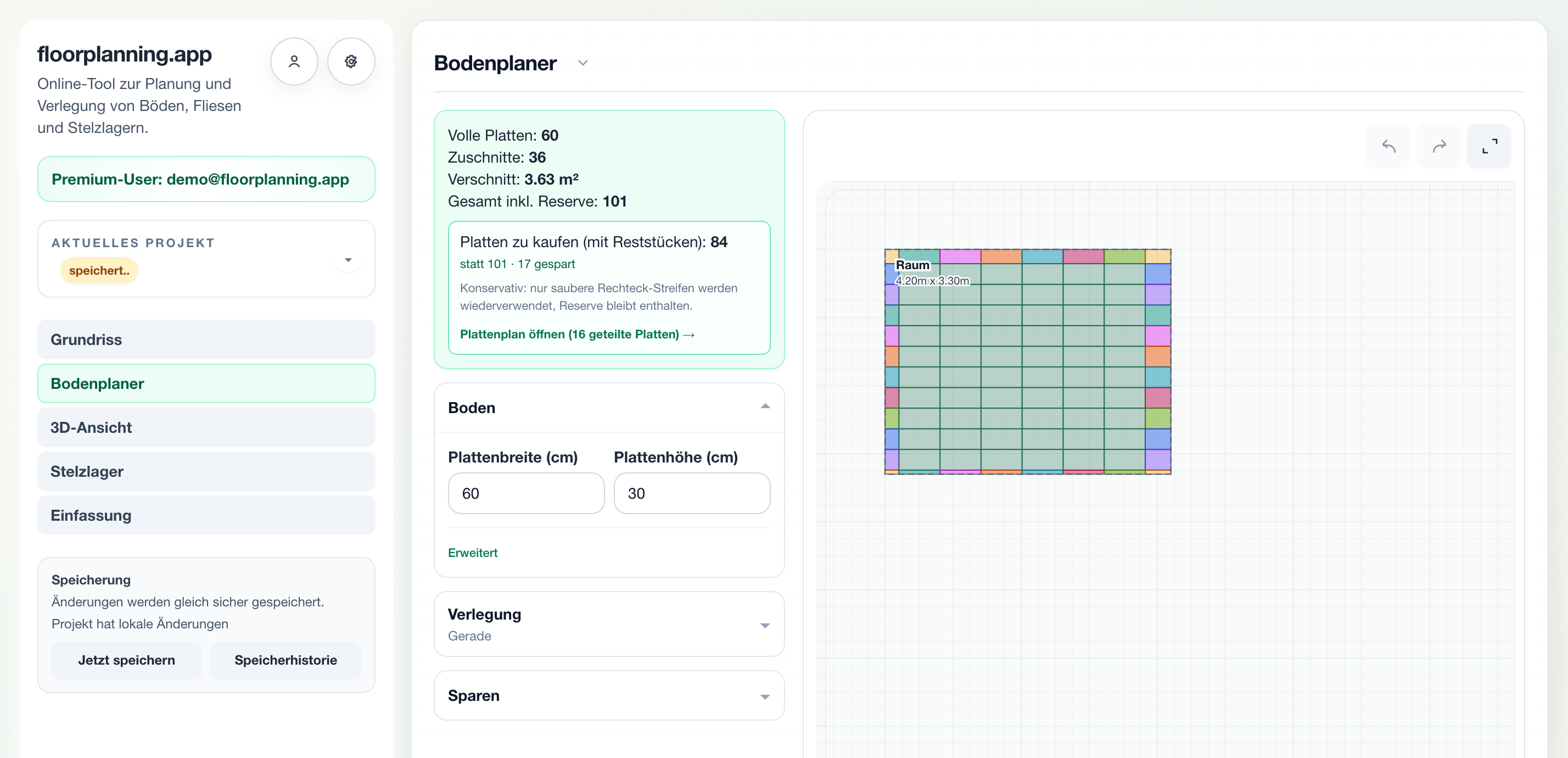Image resolution: width=1568 pixels, height=758 pixels.
Task: Click the Premium-User demo@floorplanning.app banner
Action: point(206,179)
